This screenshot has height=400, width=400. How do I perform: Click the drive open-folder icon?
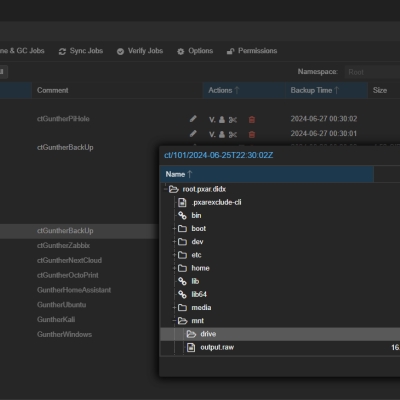191,334
